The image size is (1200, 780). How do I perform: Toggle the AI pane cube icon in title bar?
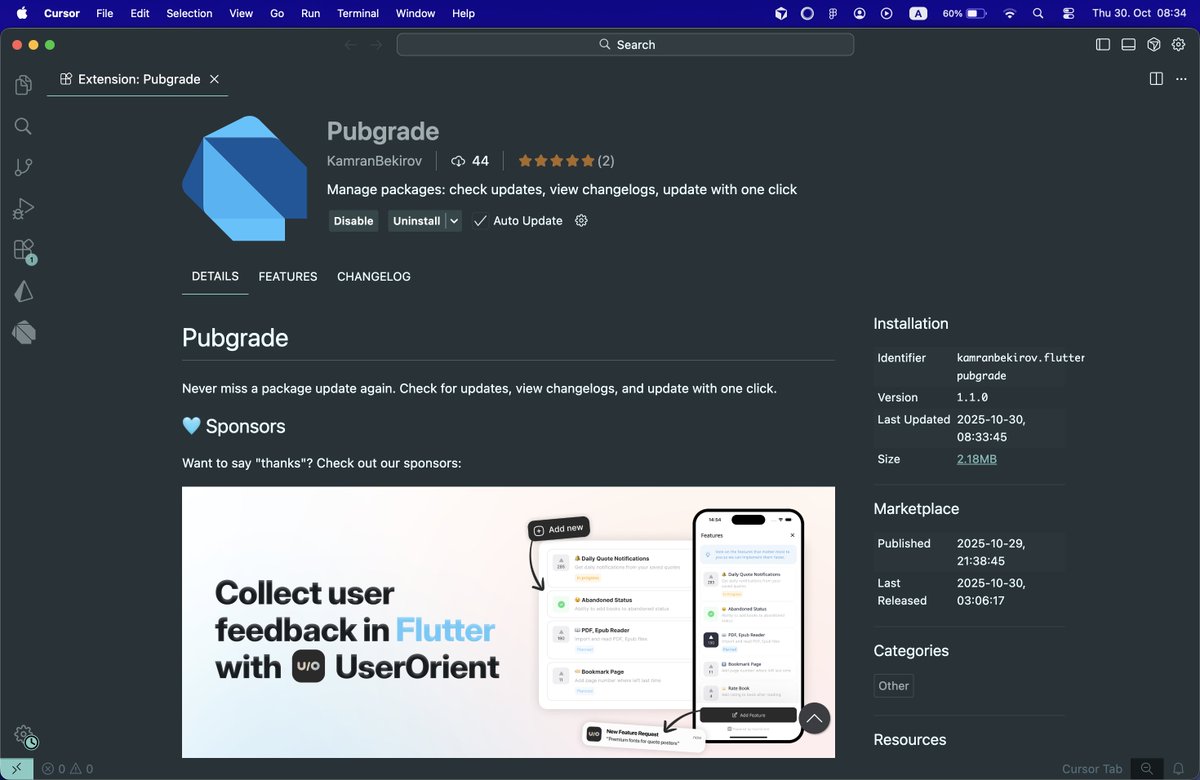tap(1153, 44)
